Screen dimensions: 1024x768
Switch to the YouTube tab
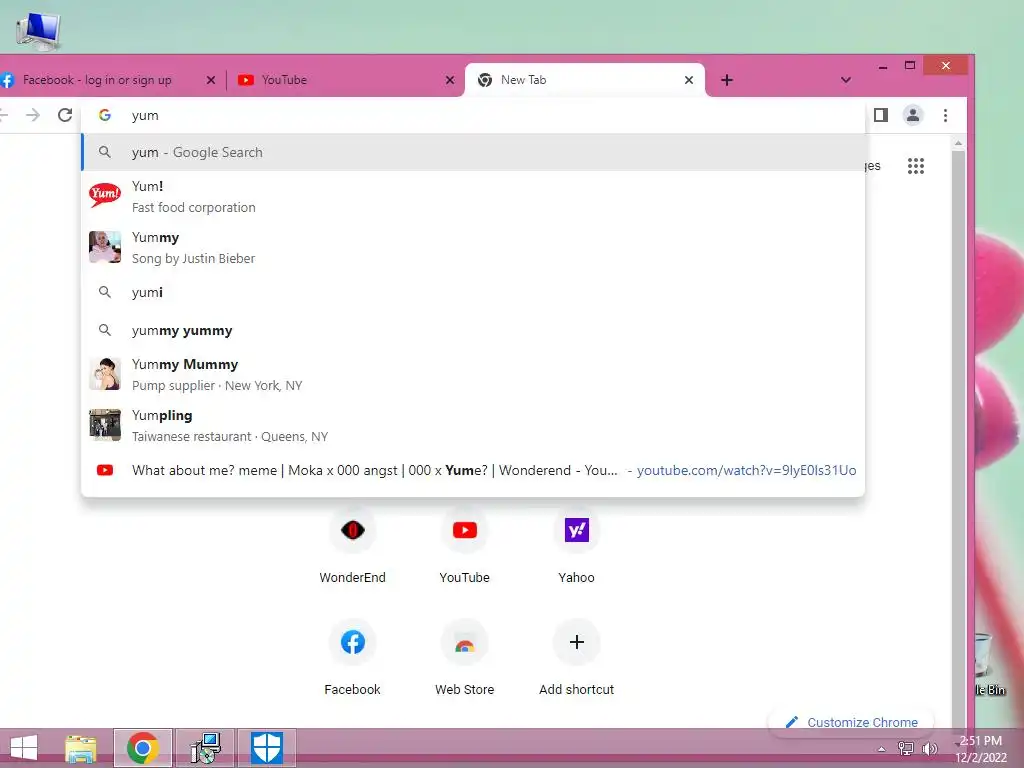pos(346,80)
